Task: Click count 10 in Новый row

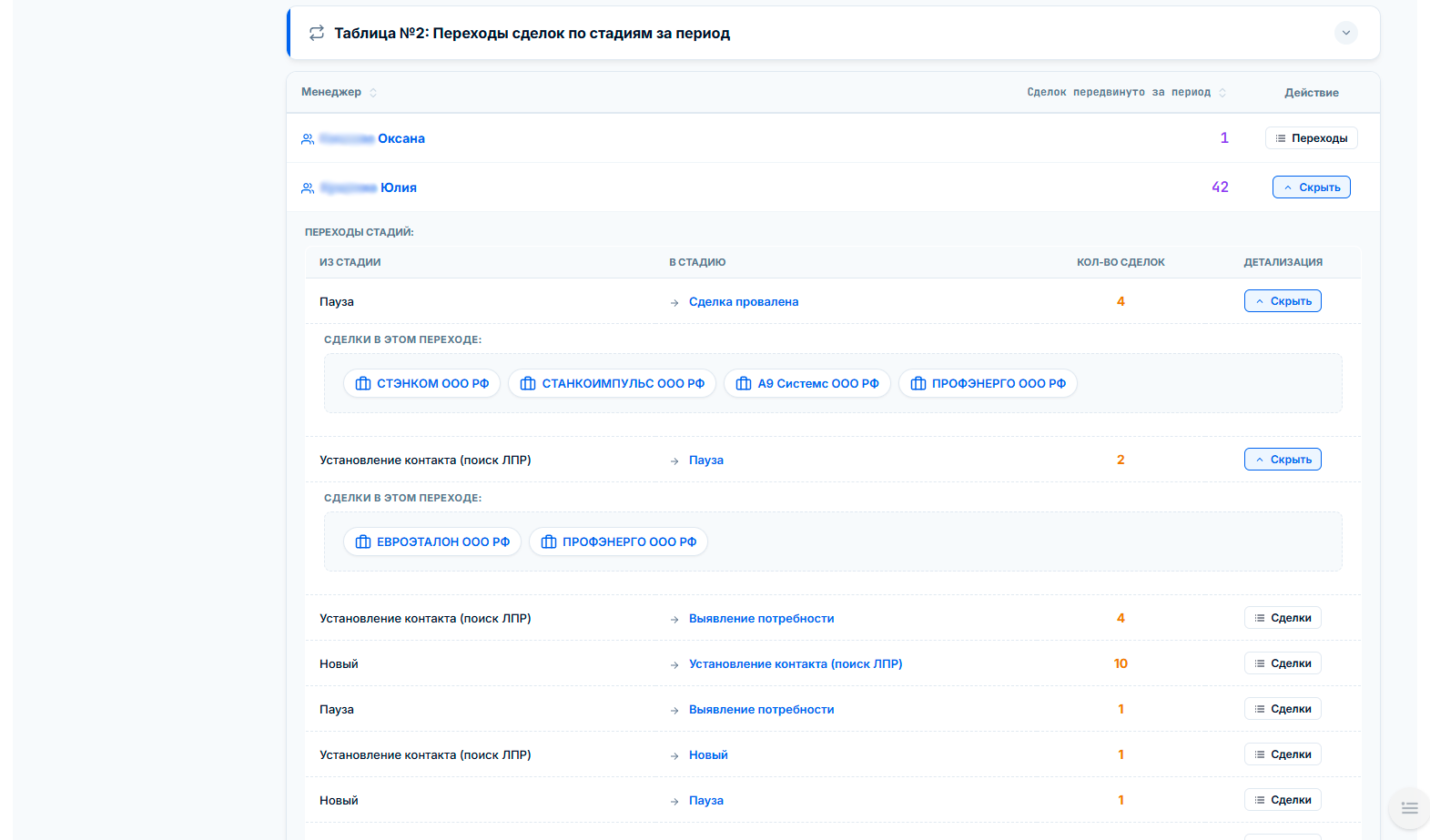Action: [x=1121, y=663]
